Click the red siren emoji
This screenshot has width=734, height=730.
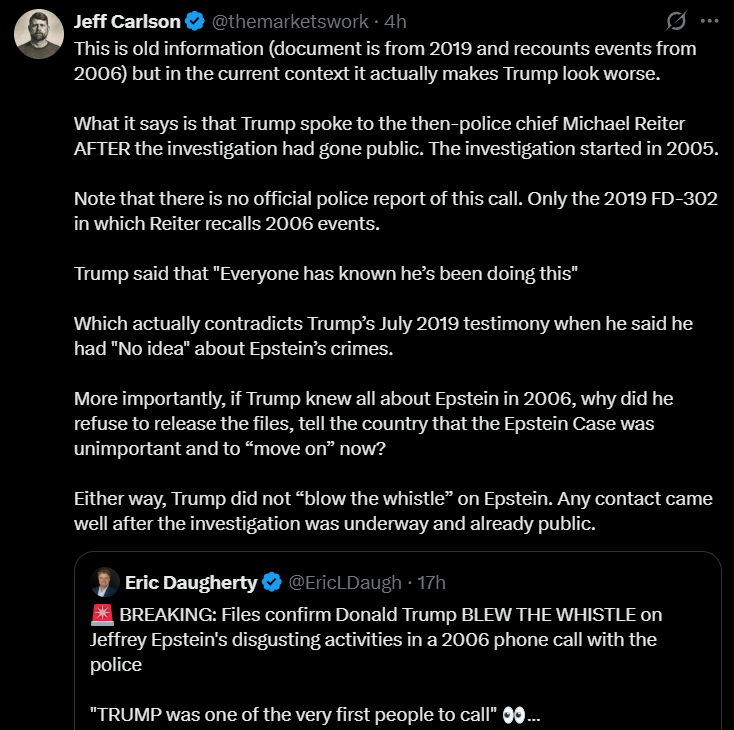pos(102,615)
